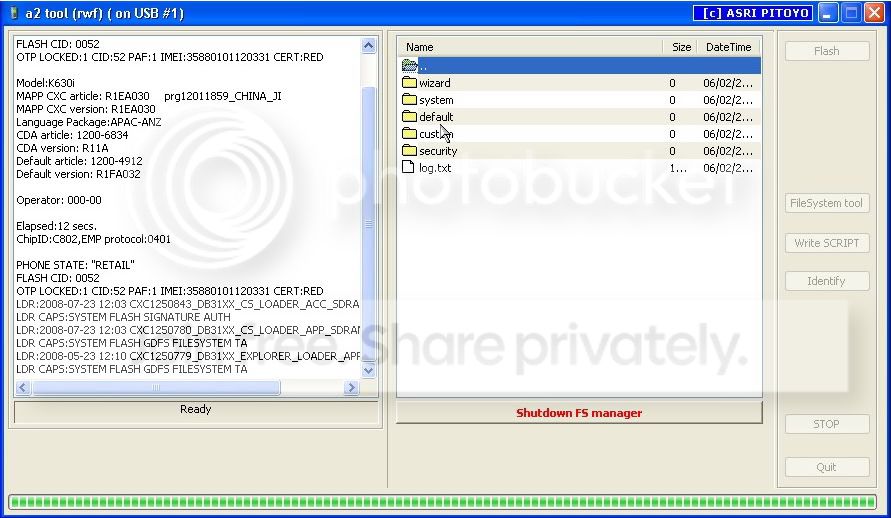
Task: Click the log horizontal scrollbar thumb
Action: point(156,387)
